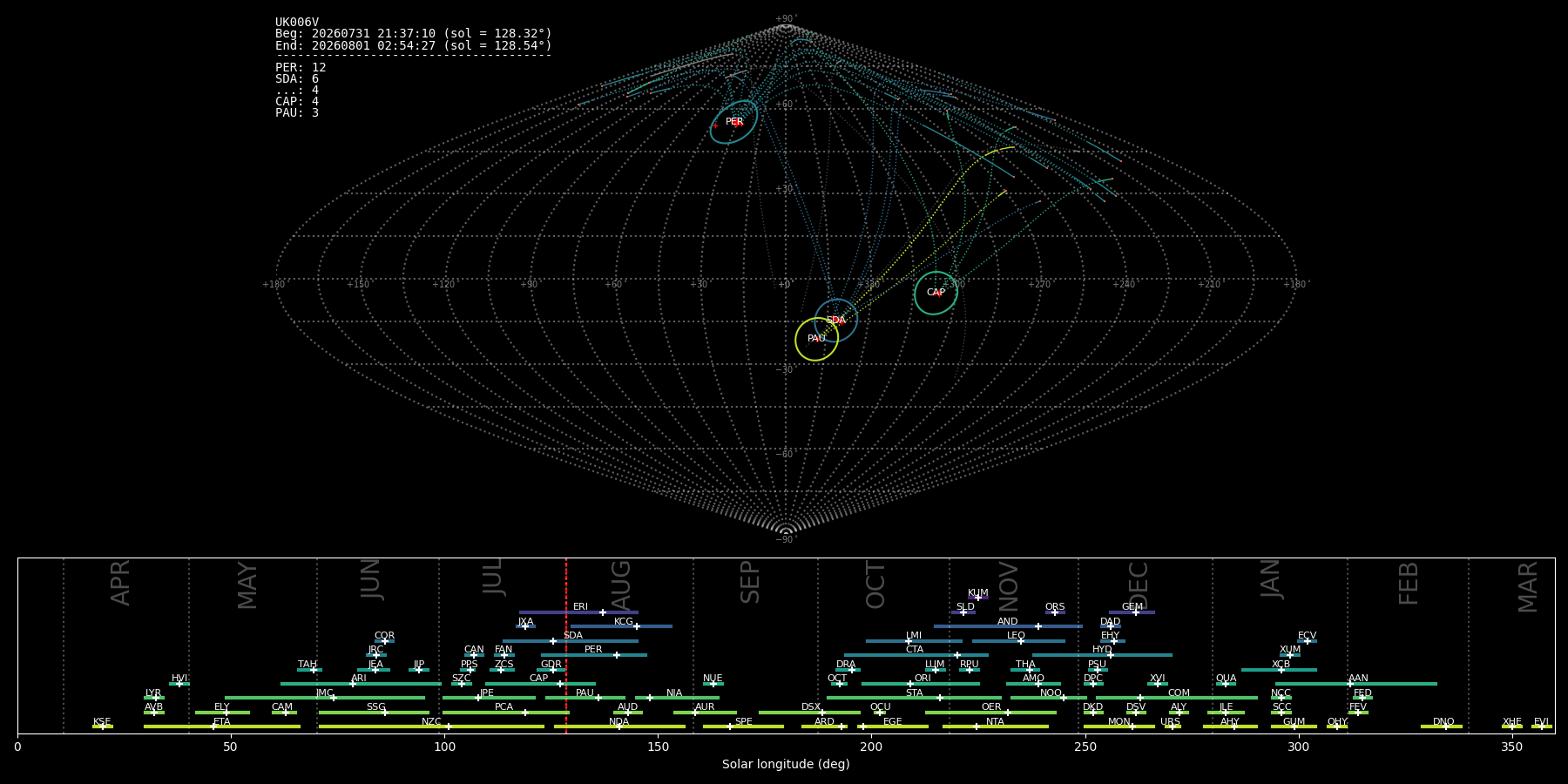This screenshot has height=784, width=1568.
Task: Click the AND shower bar in timeline
Action: tap(1008, 626)
